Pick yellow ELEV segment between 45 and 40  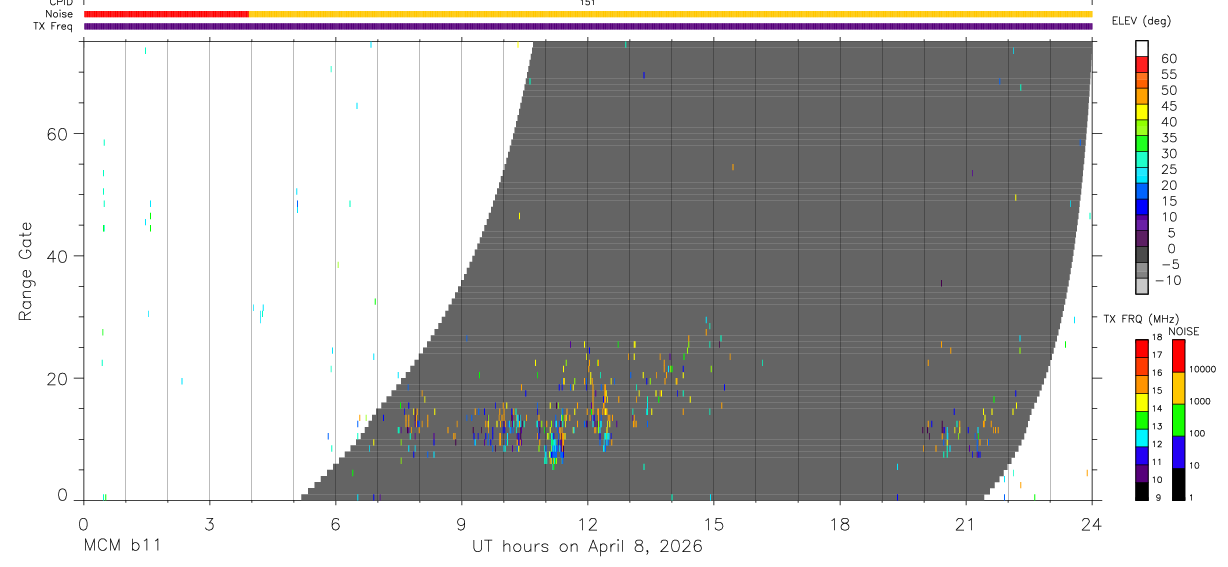click(x=1142, y=113)
